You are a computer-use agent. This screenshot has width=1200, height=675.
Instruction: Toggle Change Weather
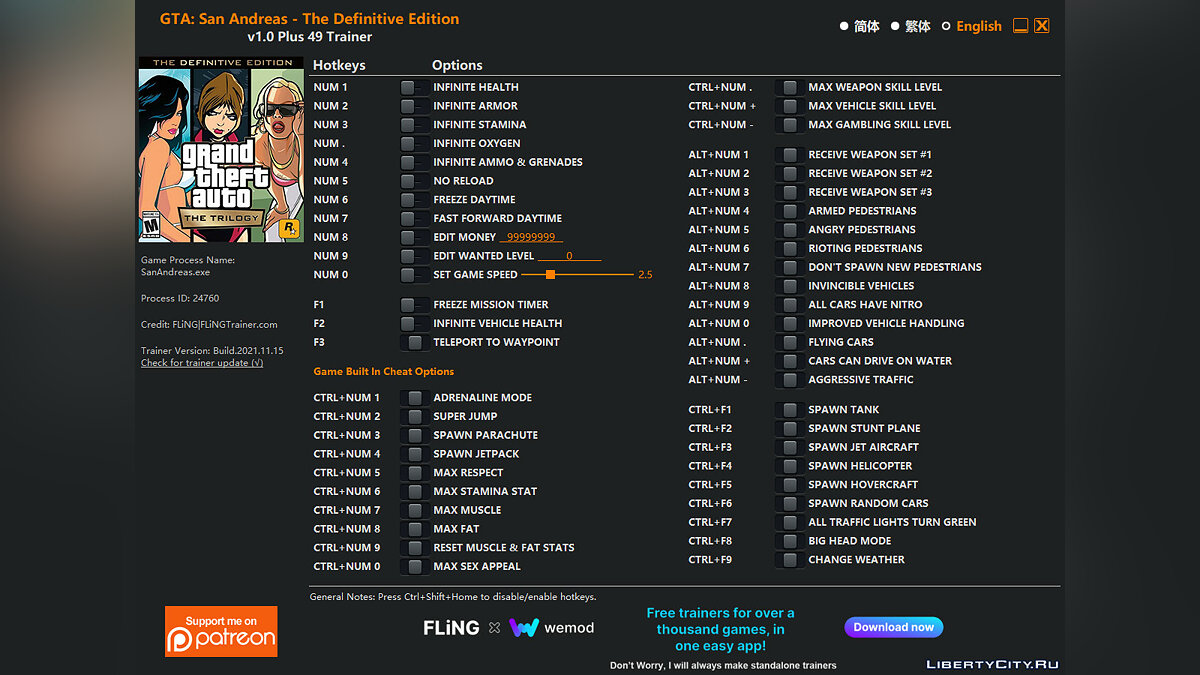coord(790,560)
